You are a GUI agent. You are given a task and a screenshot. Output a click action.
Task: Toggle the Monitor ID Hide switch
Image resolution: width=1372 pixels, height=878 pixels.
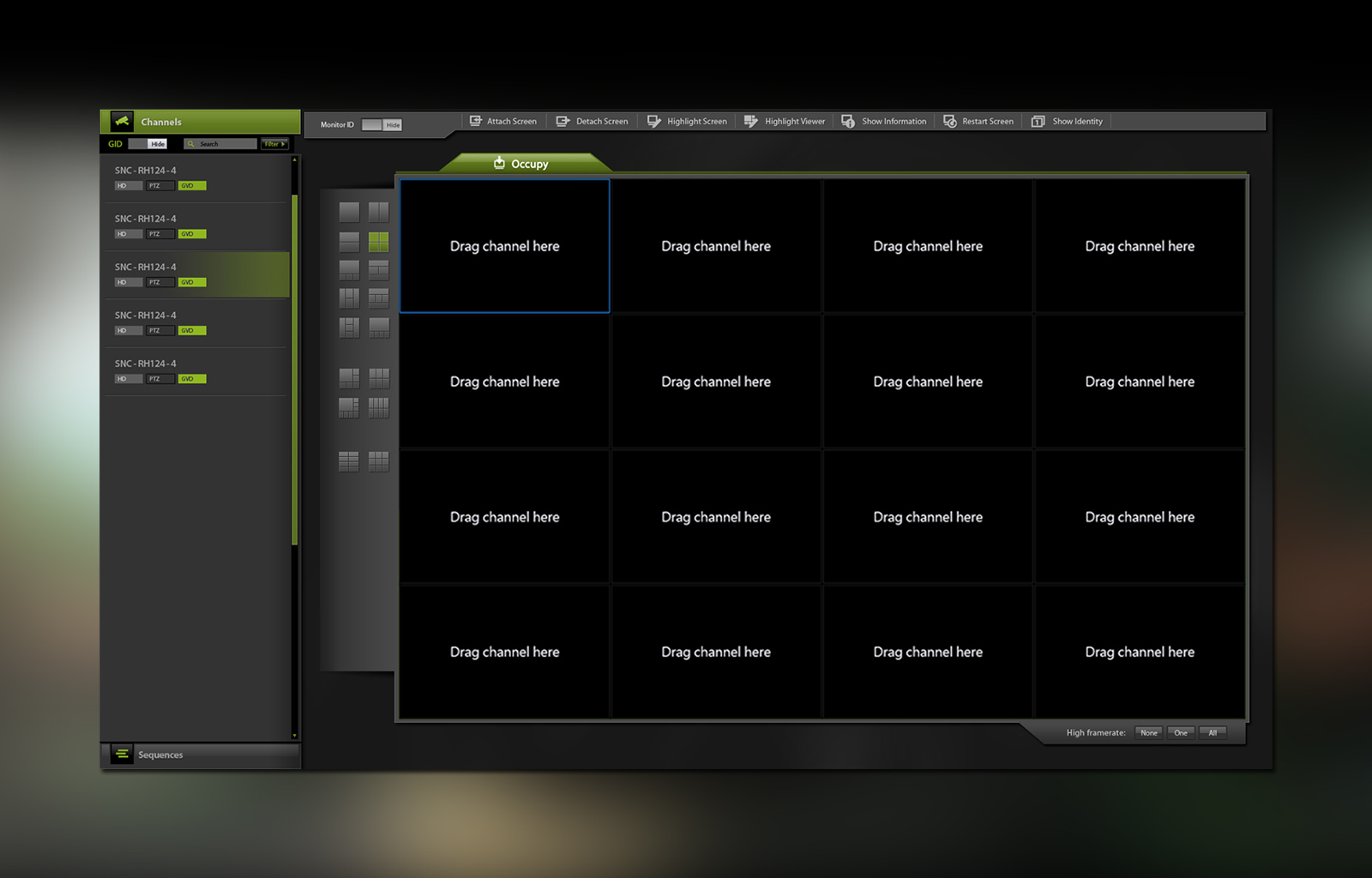tap(382, 125)
